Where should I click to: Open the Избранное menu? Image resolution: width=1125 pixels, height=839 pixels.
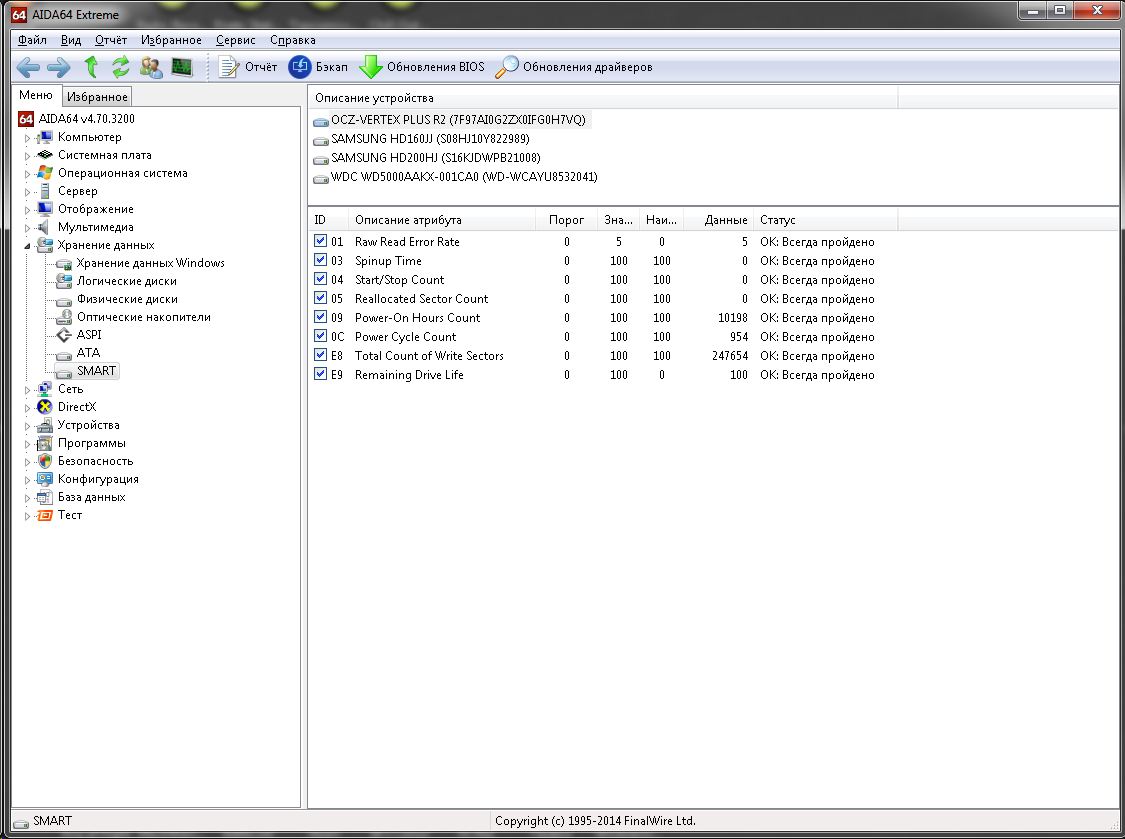point(171,40)
